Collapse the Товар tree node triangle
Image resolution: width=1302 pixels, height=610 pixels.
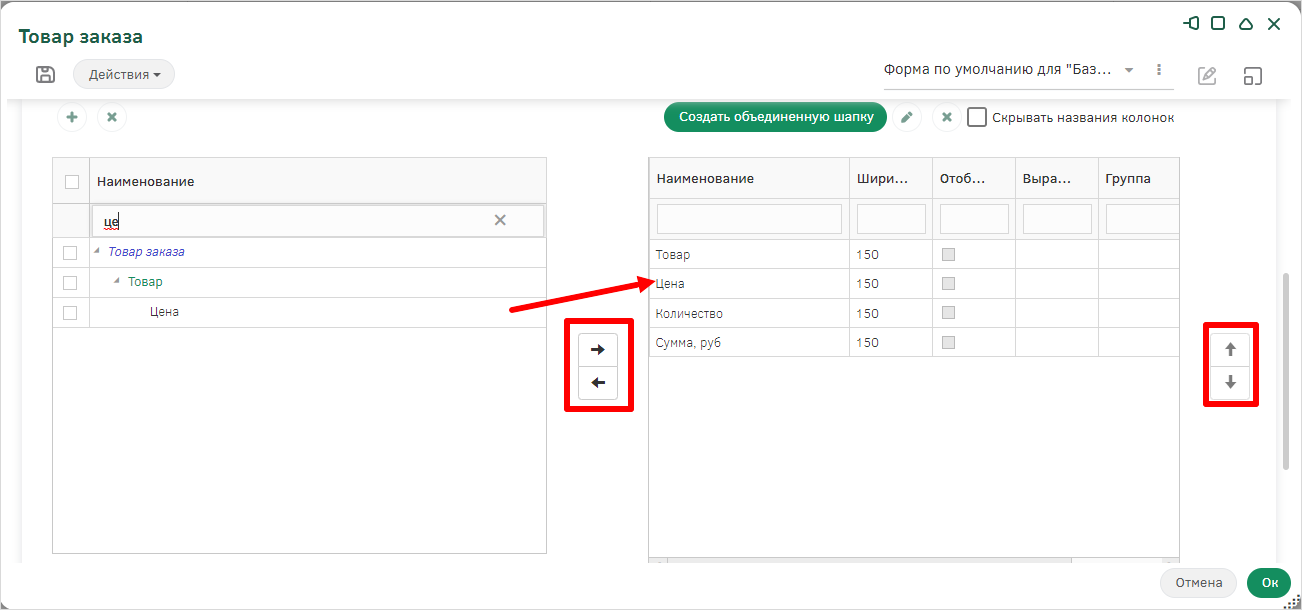tap(117, 282)
